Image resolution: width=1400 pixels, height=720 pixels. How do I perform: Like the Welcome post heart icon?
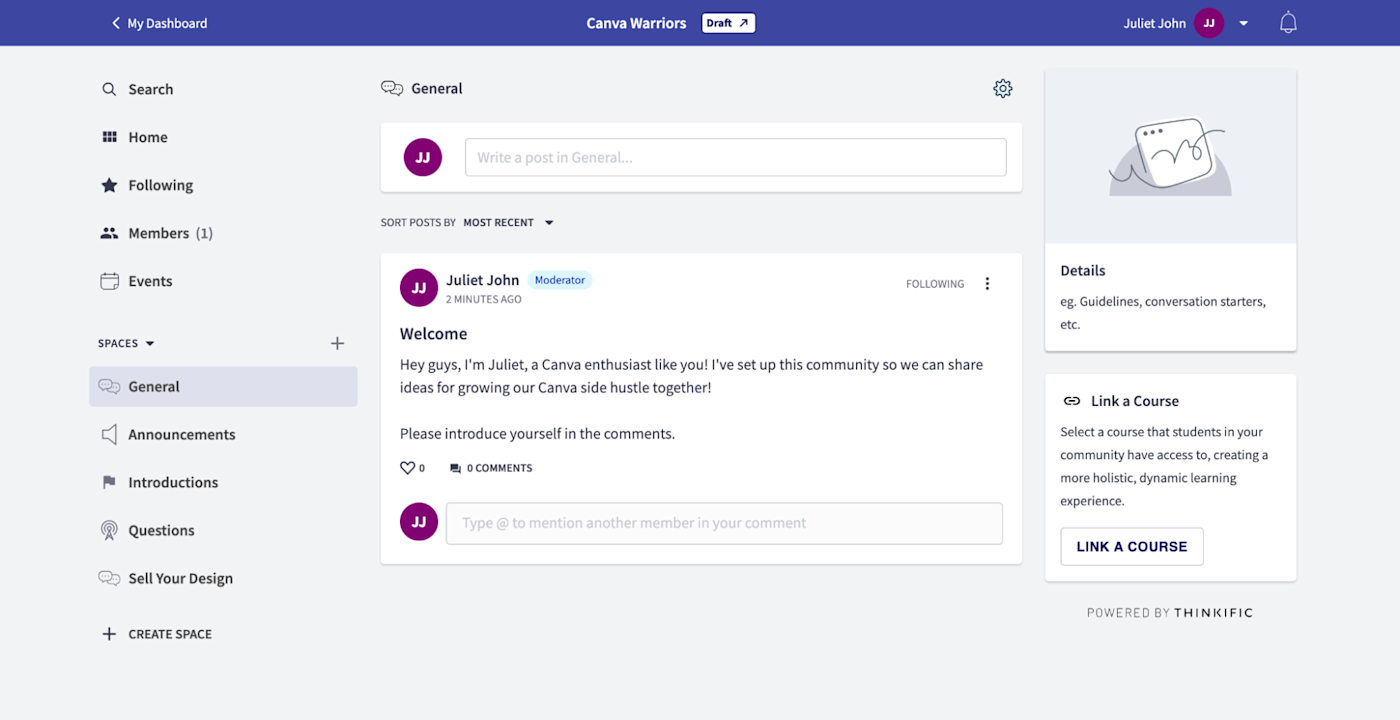click(x=407, y=468)
